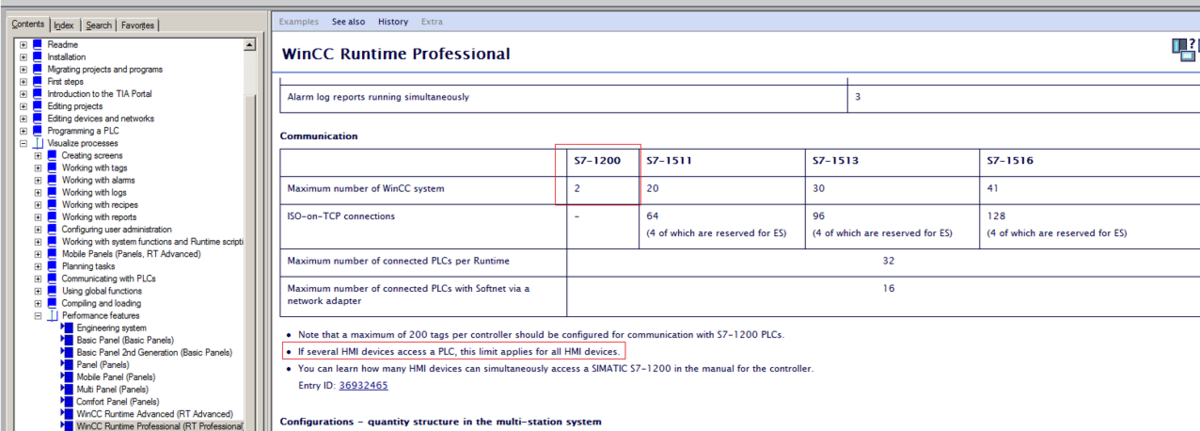Click the First steps book icon
1200x431 pixels.
coord(37,82)
